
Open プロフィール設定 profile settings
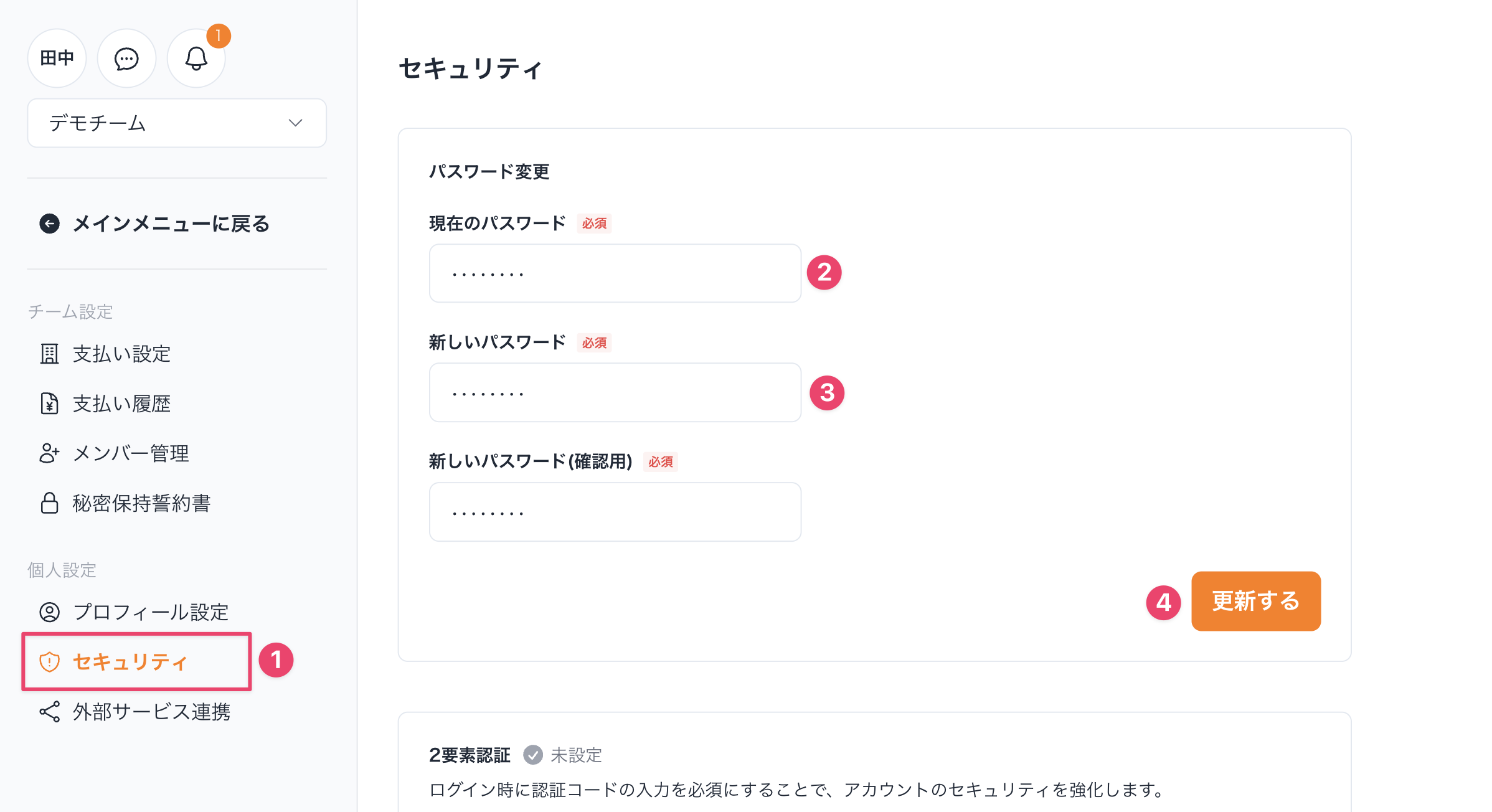pos(150,612)
